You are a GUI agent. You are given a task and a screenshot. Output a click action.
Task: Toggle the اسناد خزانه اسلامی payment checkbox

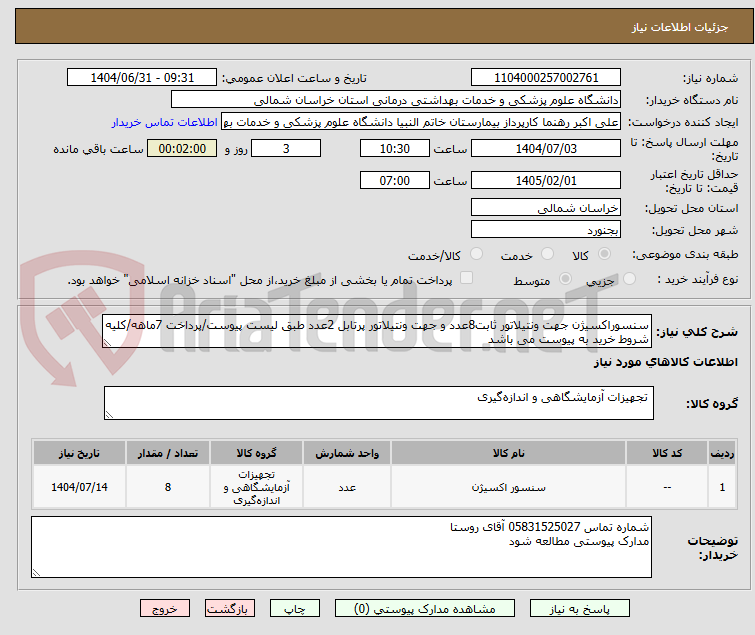pos(467,278)
